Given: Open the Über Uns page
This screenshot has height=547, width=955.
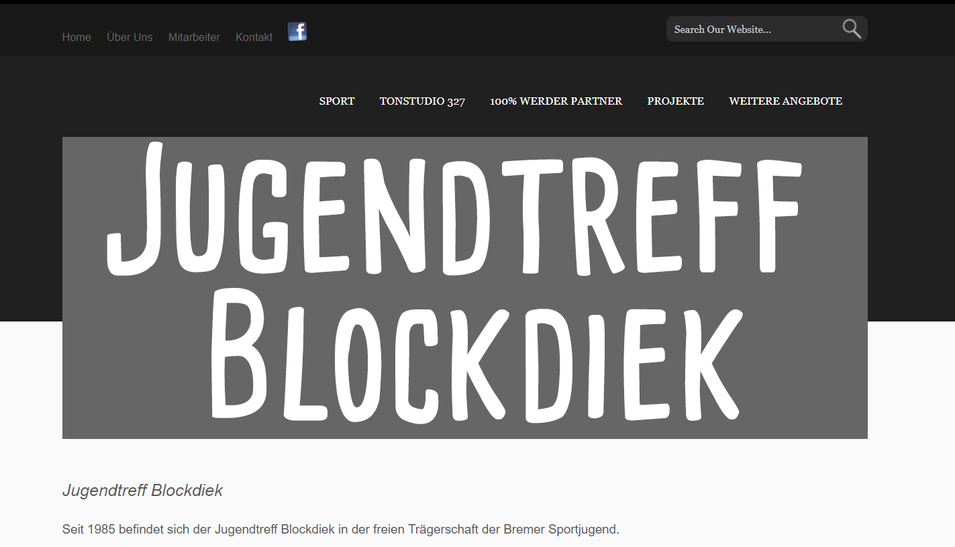Looking at the screenshot, I should (x=129, y=37).
